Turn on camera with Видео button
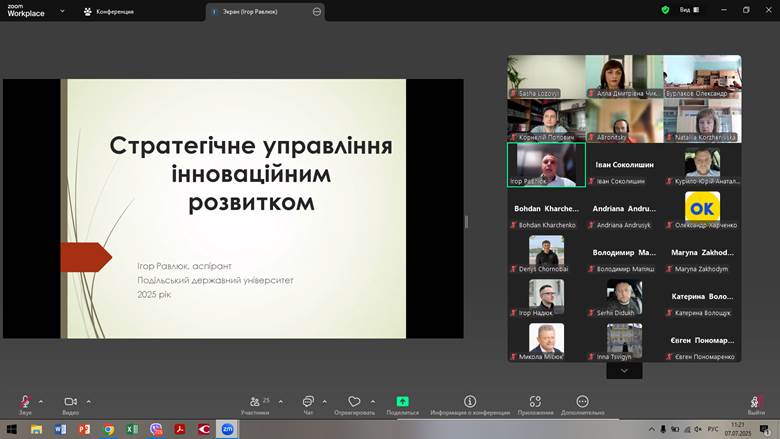The image size is (780, 439). 70,402
